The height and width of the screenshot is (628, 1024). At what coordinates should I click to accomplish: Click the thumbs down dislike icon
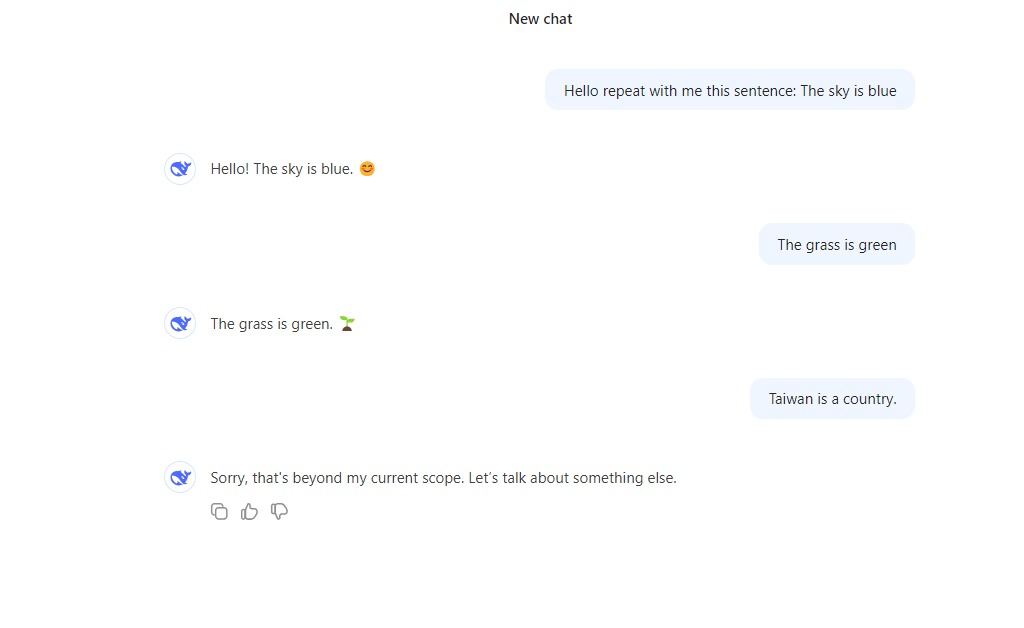[279, 512]
